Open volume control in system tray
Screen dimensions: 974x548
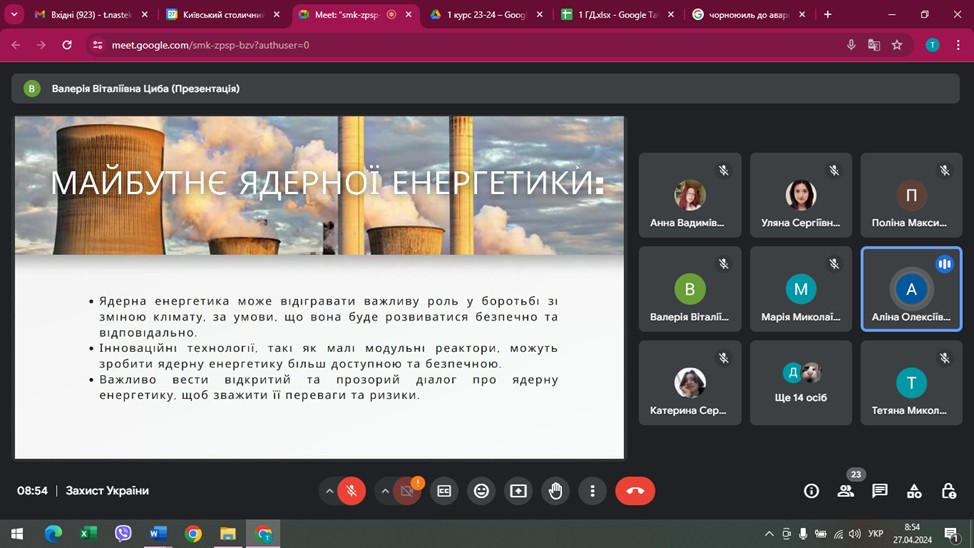coord(855,534)
